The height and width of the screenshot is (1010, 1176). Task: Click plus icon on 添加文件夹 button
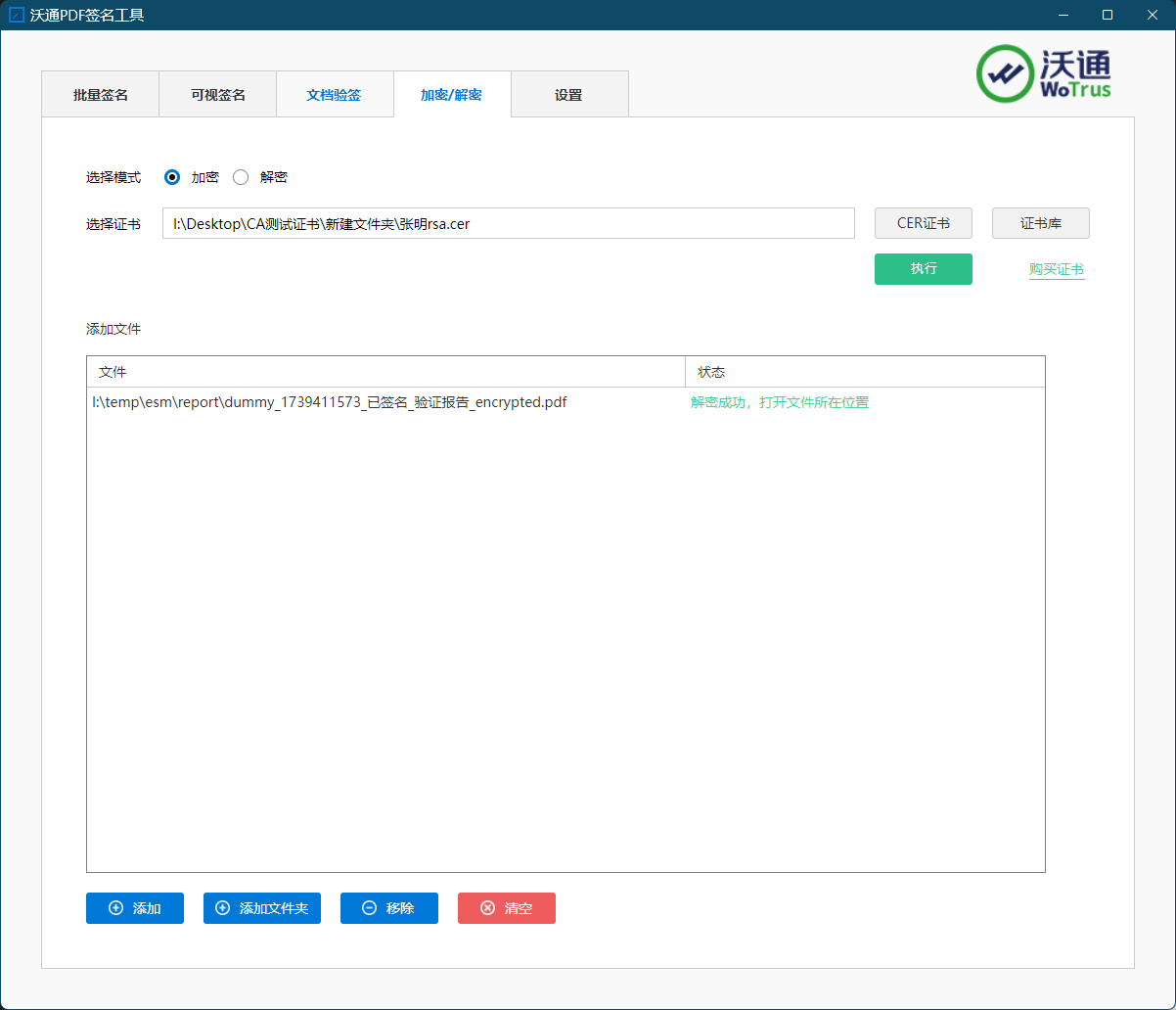coord(222,908)
